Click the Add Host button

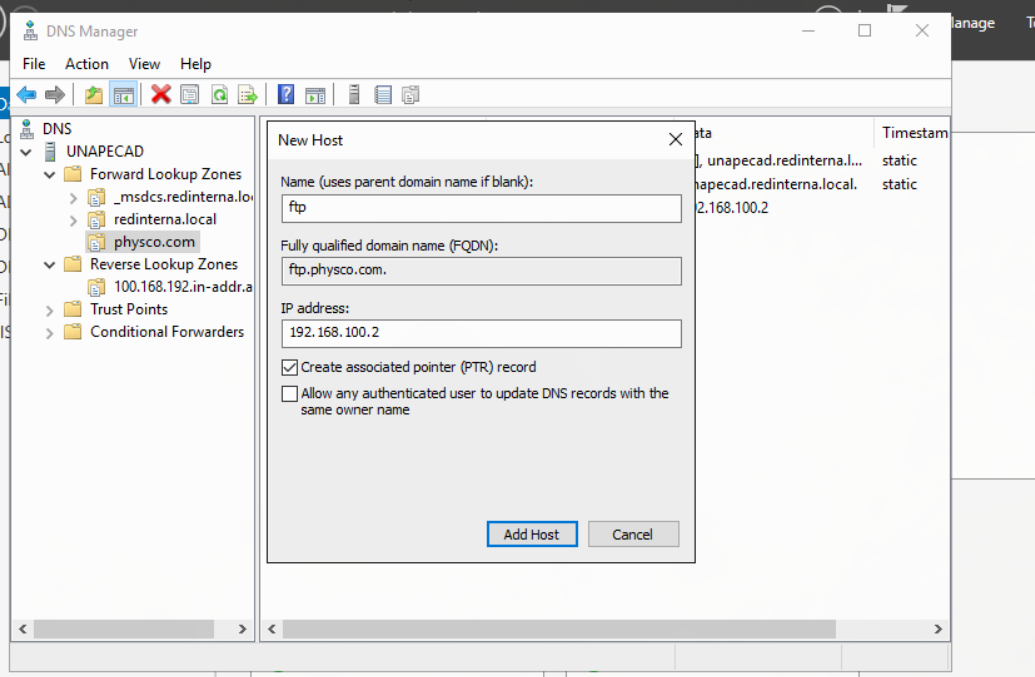pyautogui.click(x=531, y=534)
